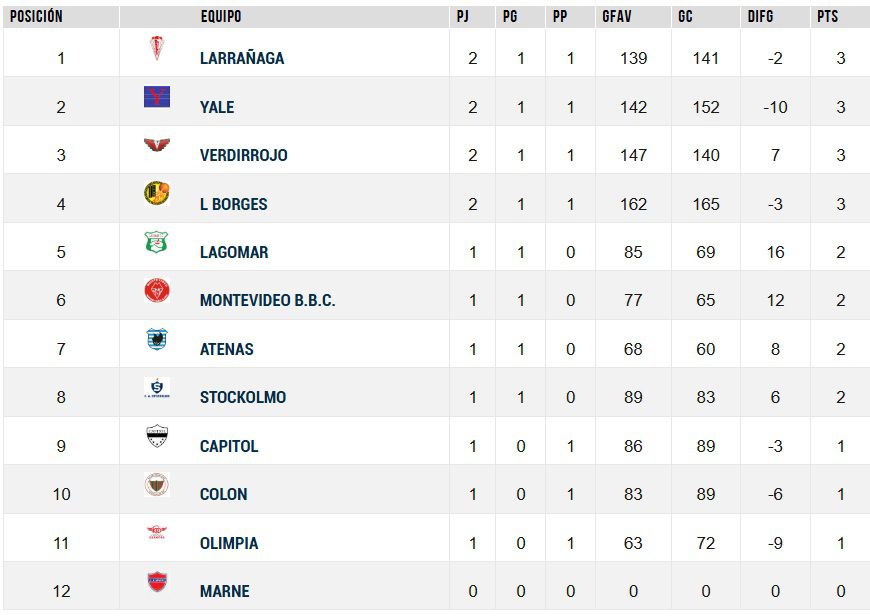Click the Stockolmo club logo icon
Image resolution: width=870 pixels, height=616 pixels.
pyautogui.click(x=157, y=387)
